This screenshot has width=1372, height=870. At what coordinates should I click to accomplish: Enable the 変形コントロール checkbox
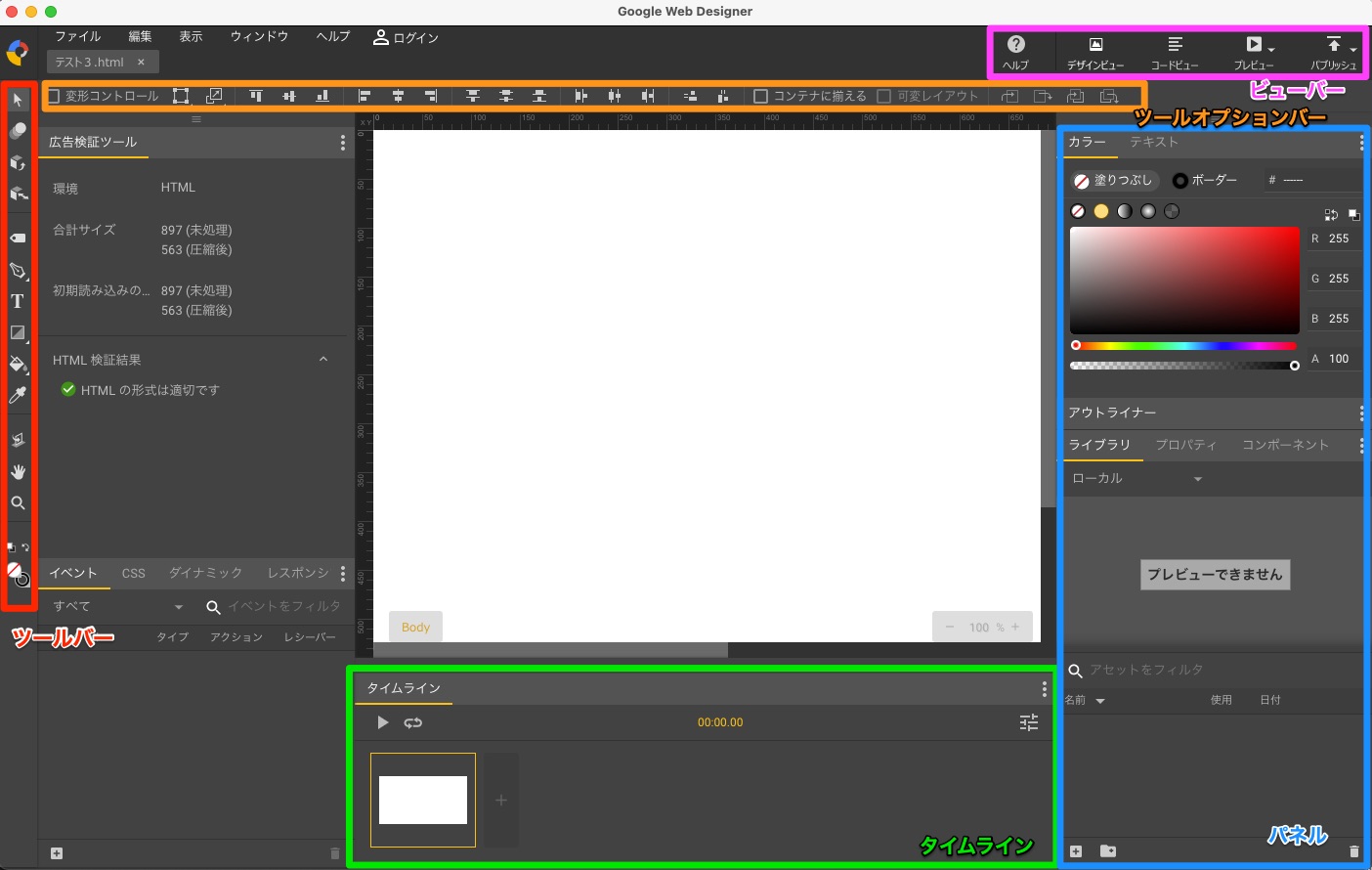coord(55,96)
